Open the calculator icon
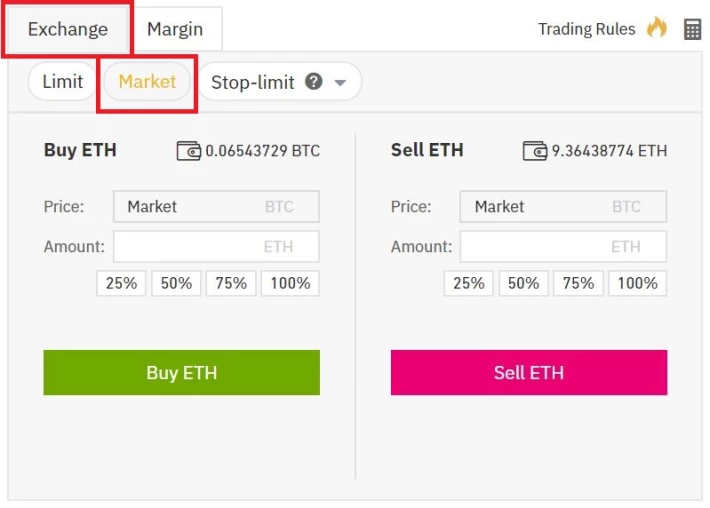Viewport: 710px width, 508px height. click(x=692, y=29)
